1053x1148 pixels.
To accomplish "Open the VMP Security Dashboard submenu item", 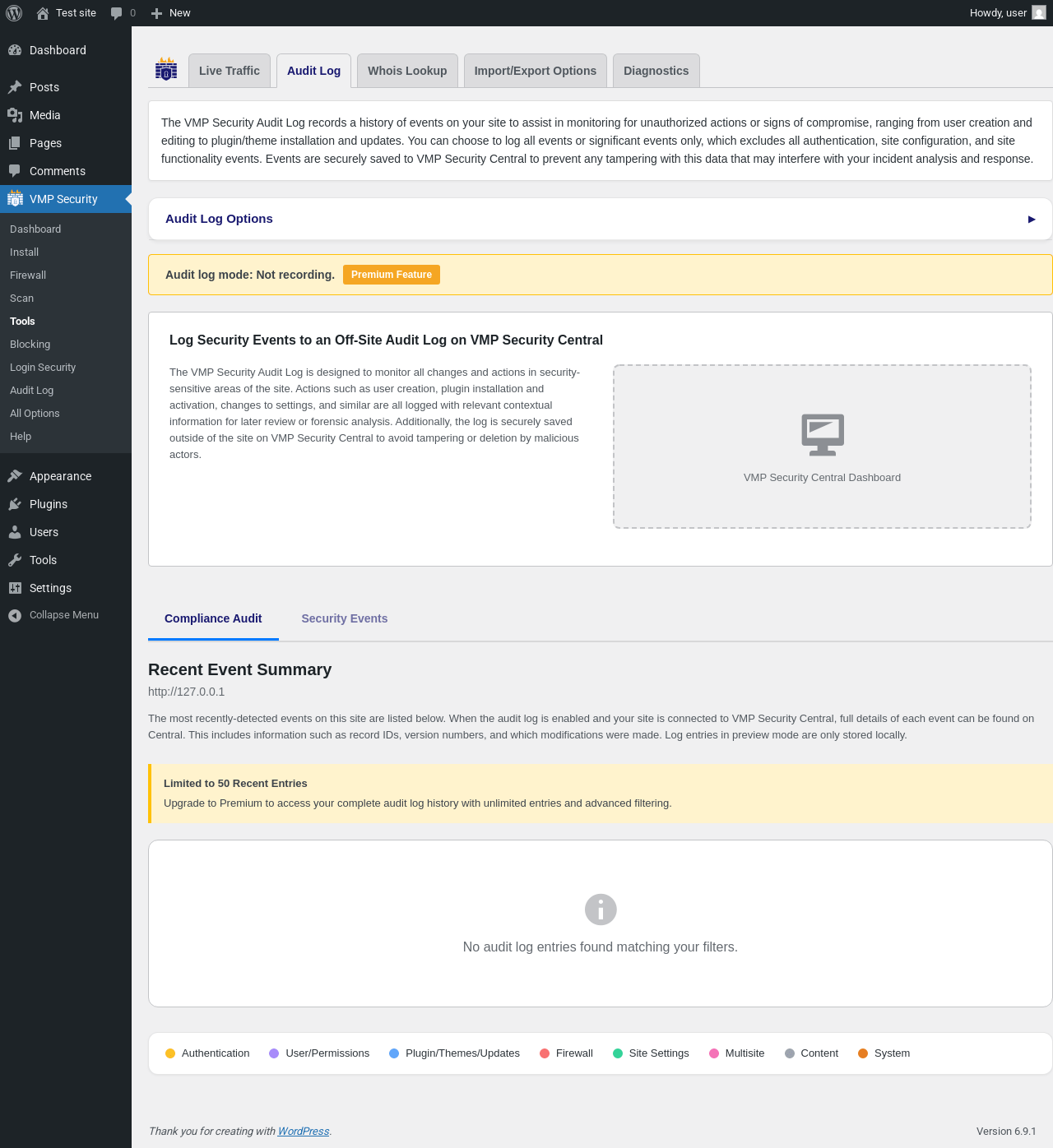I will coord(35,229).
